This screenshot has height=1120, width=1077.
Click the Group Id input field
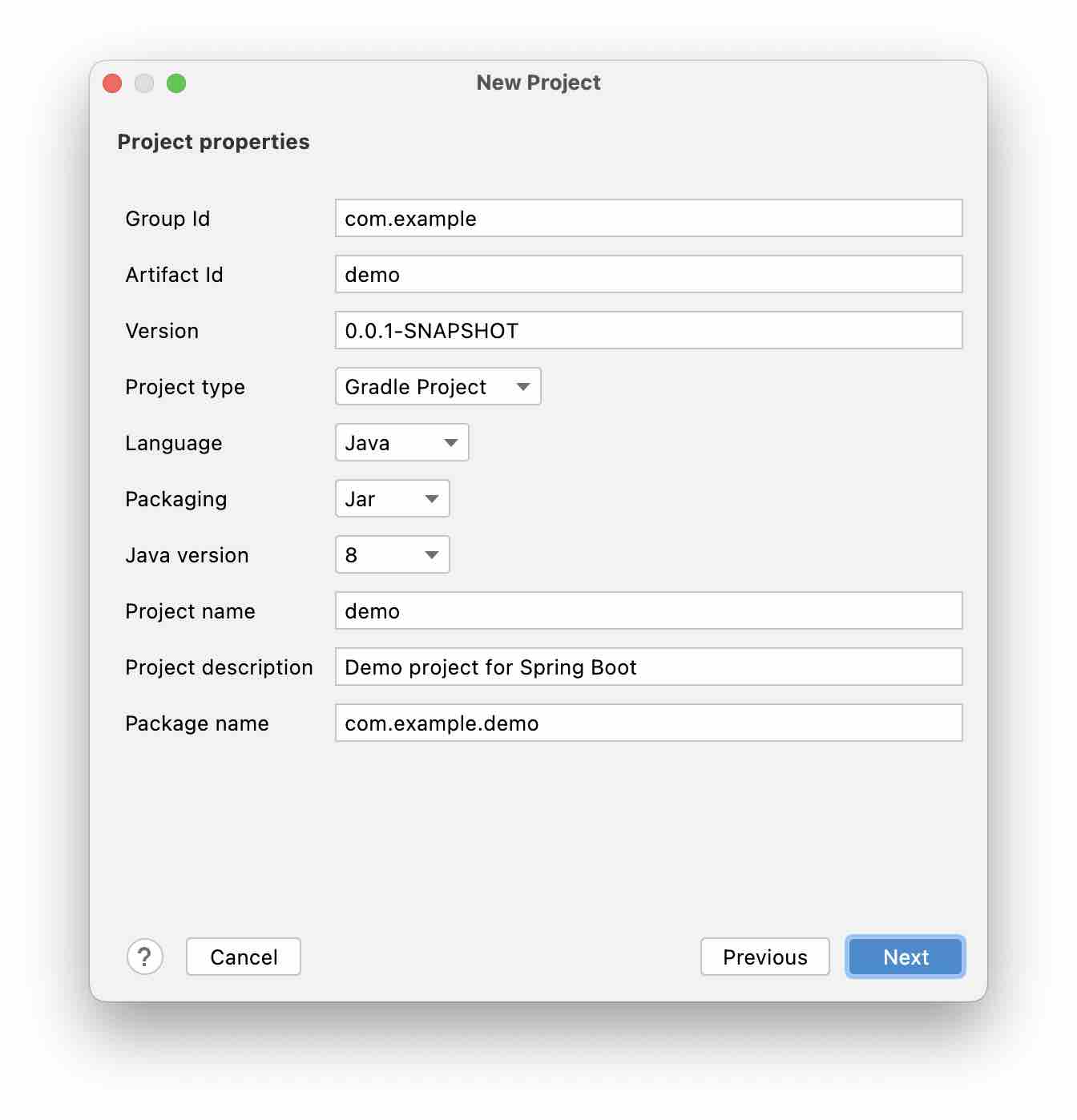click(x=648, y=218)
